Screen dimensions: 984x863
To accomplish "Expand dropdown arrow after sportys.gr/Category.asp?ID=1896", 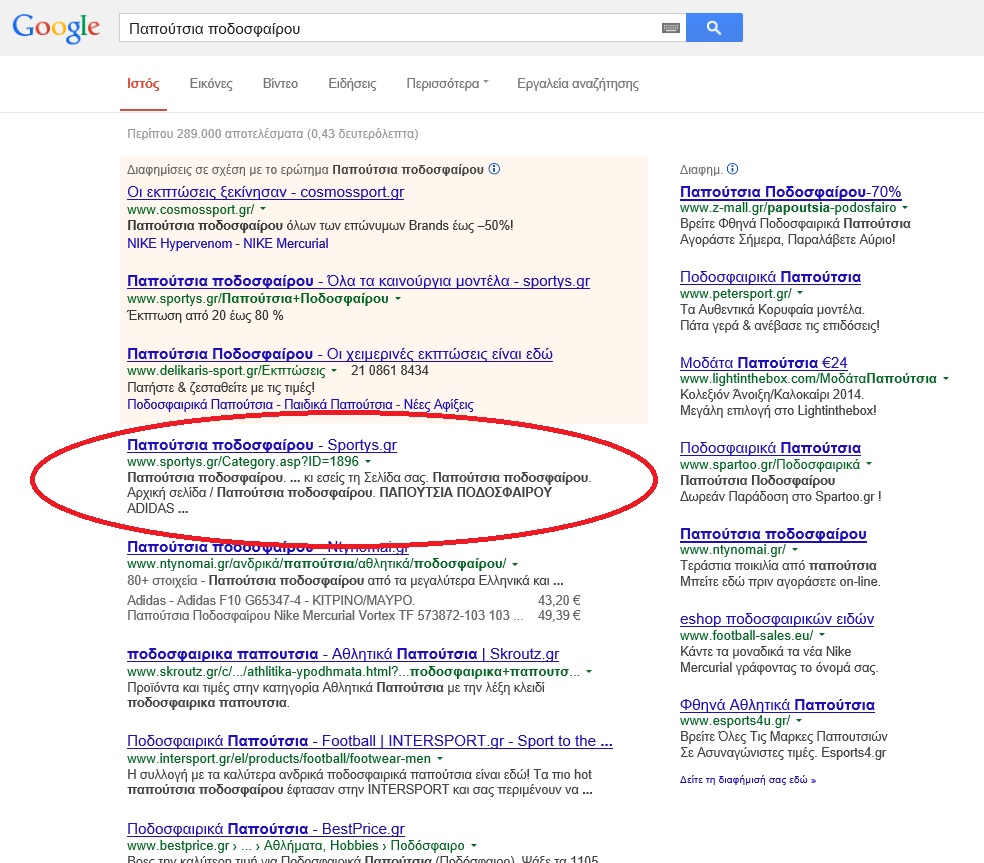I will (x=368, y=462).
